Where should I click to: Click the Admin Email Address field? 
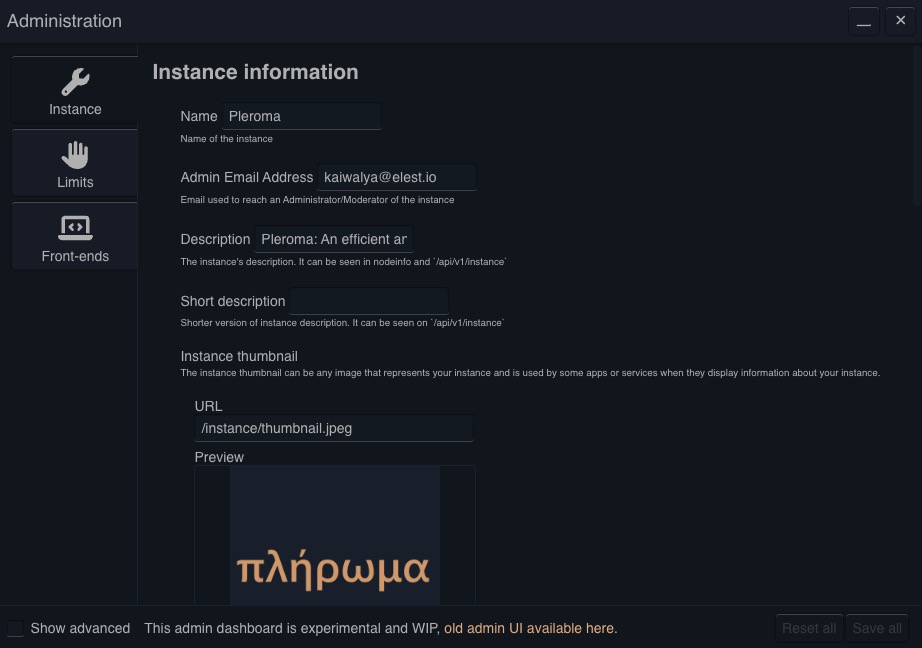pos(397,177)
